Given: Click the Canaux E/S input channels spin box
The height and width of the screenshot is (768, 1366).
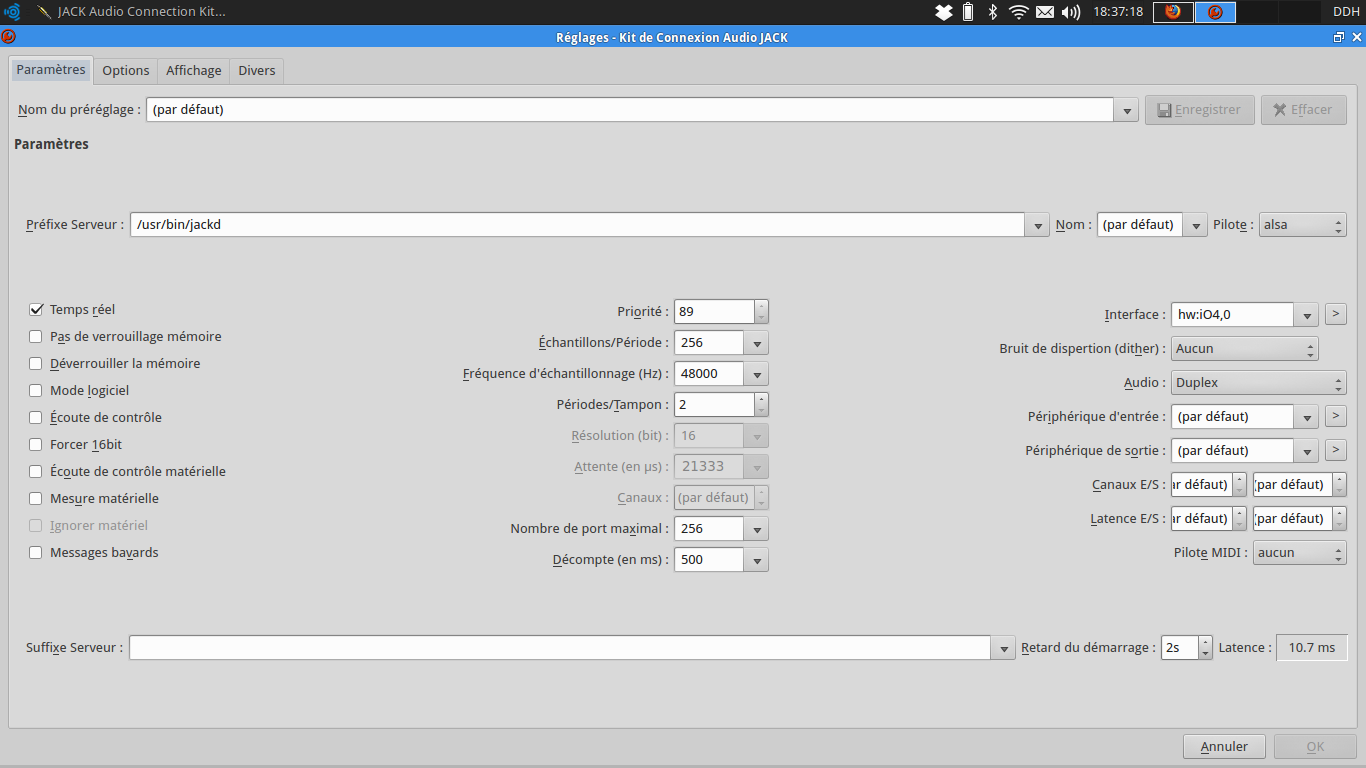Looking at the screenshot, I should (x=1209, y=485).
